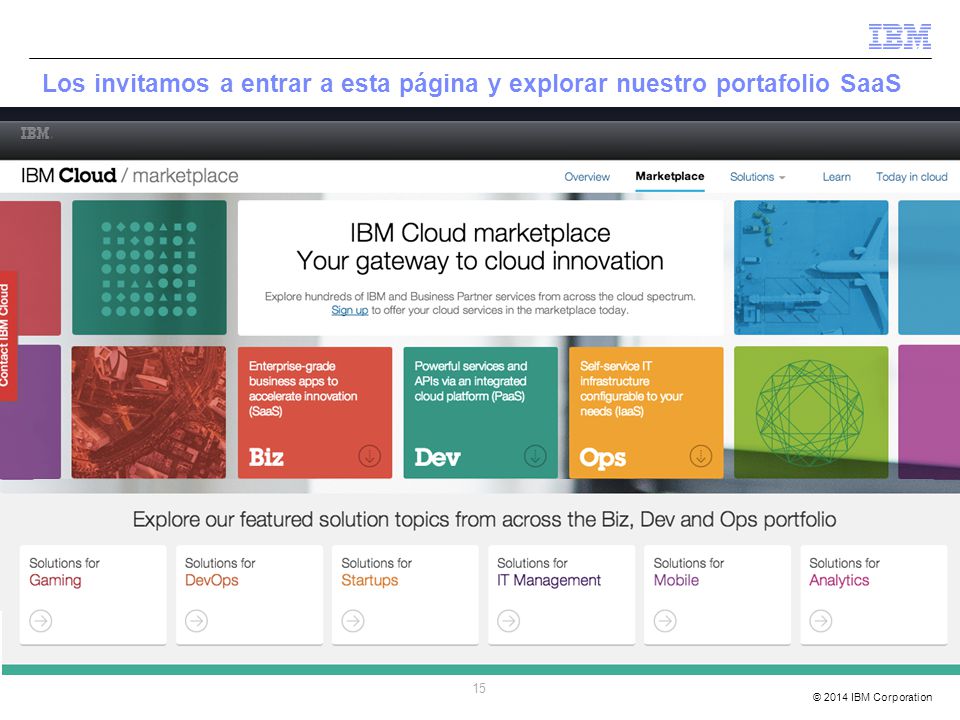960x720 pixels.
Task: Click the arrow icon under Solutions for Gaming
Action: [40, 621]
